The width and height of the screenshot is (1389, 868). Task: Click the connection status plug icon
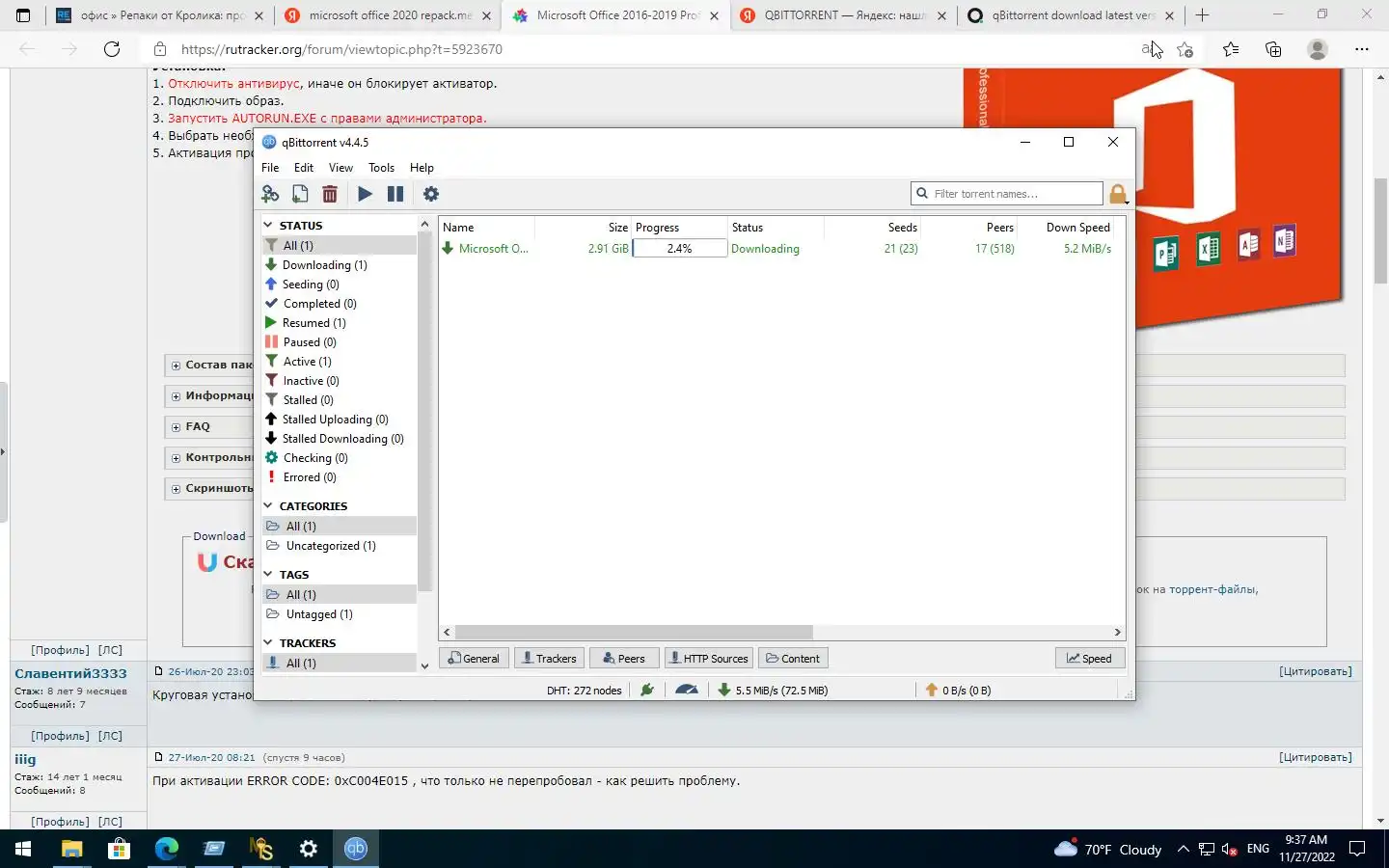(647, 690)
